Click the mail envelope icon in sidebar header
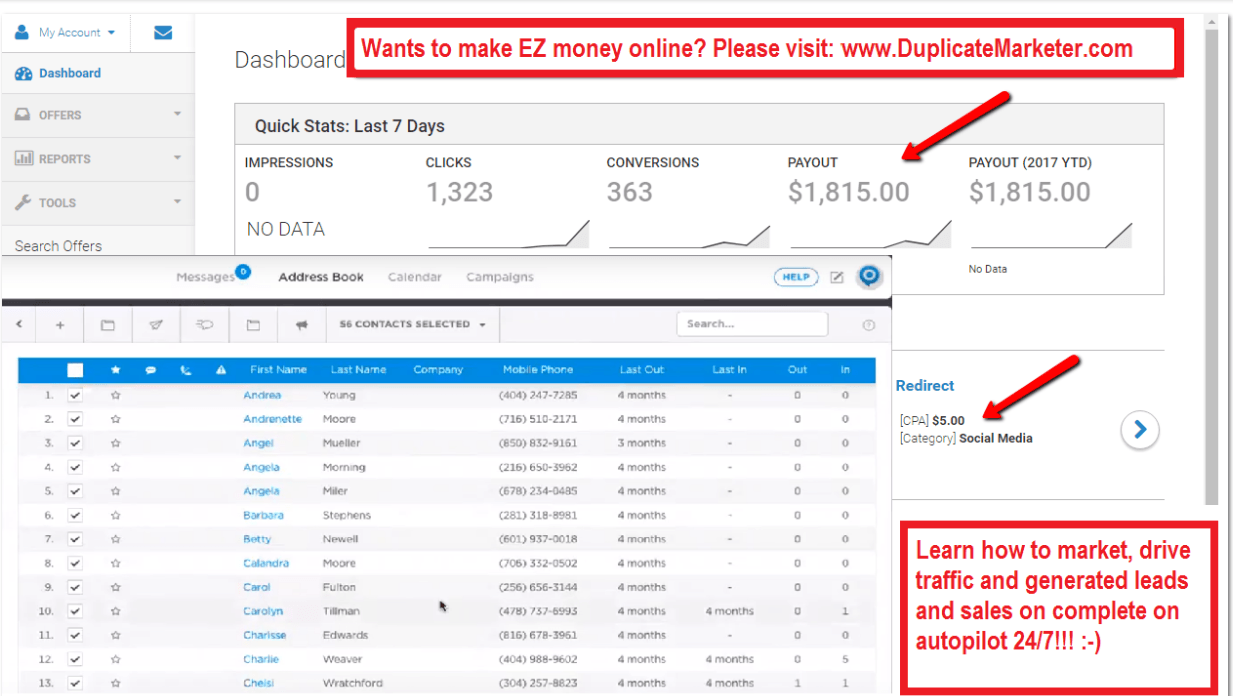Viewport: 1233px width, 696px height. pos(163,32)
